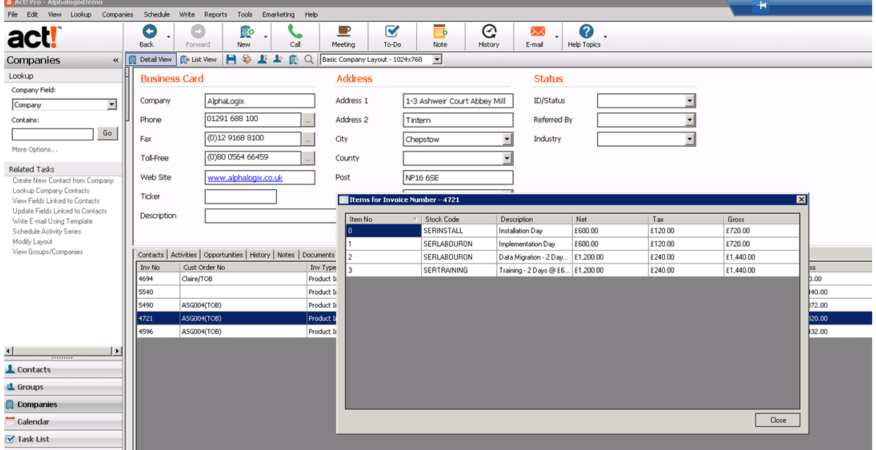The image size is (876, 450).
Task: Open the New button dropdown arrow
Action: point(265,37)
